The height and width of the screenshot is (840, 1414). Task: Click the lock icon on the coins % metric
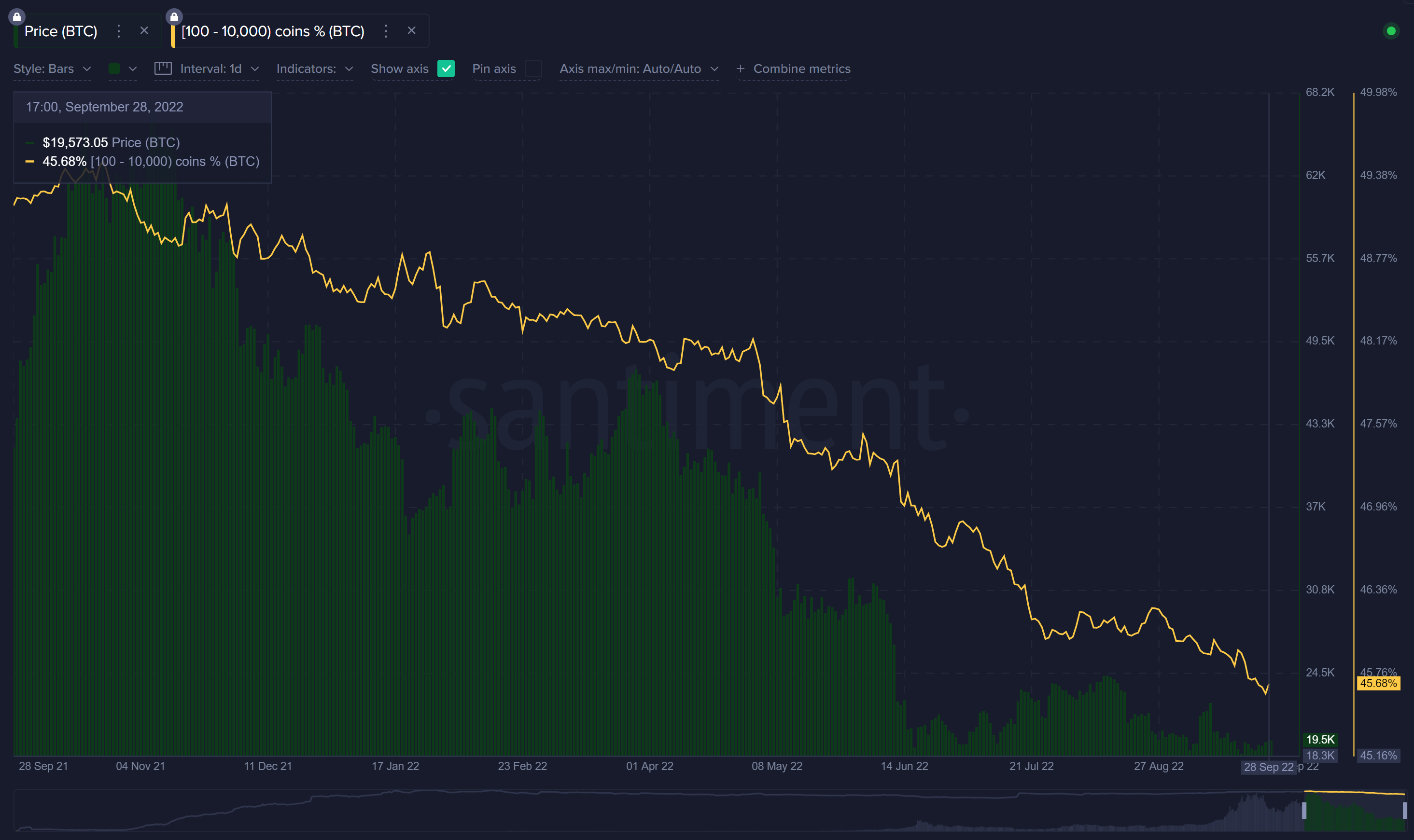coord(174,16)
